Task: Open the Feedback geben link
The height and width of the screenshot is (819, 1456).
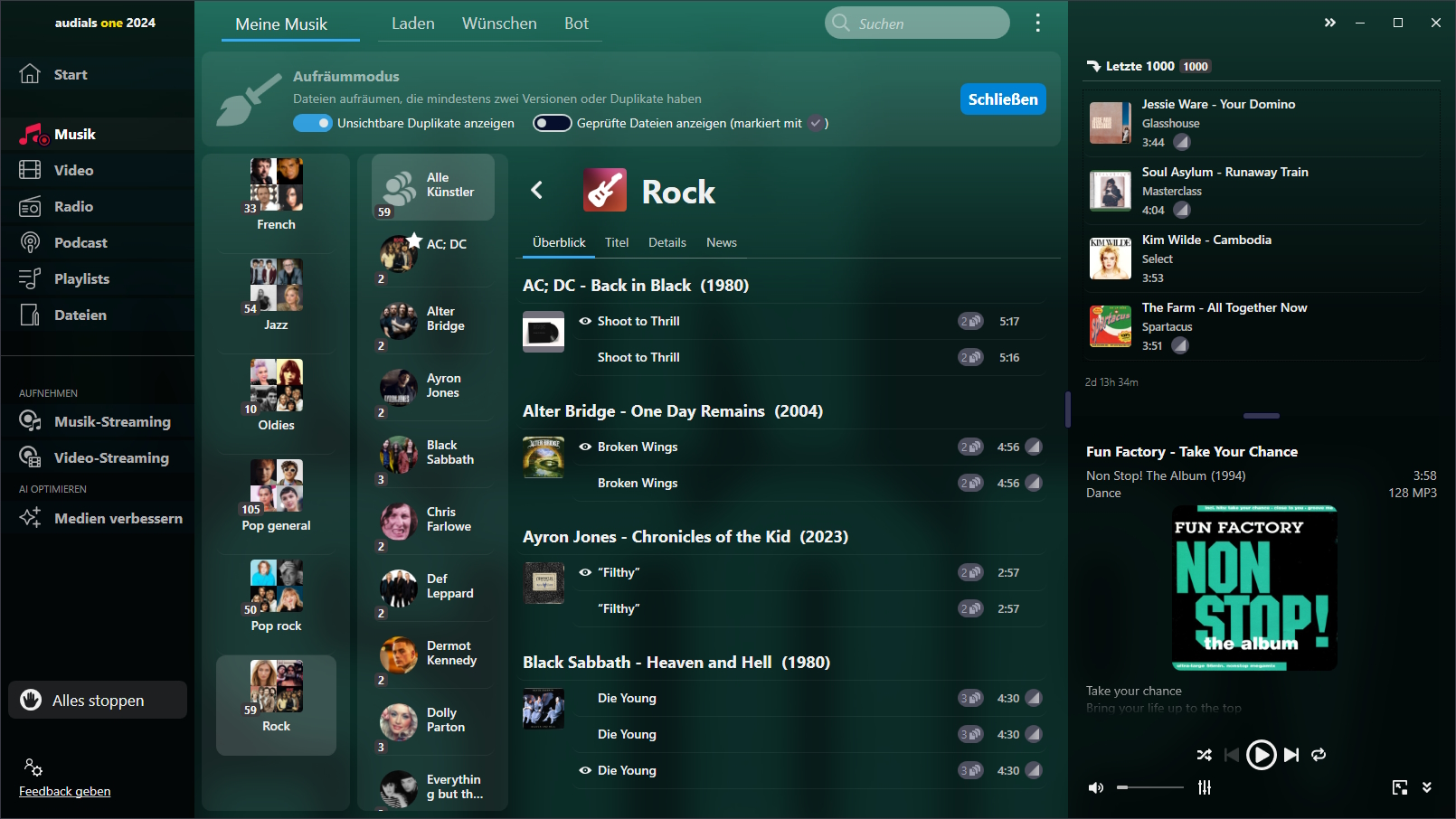Action: point(65,791)
